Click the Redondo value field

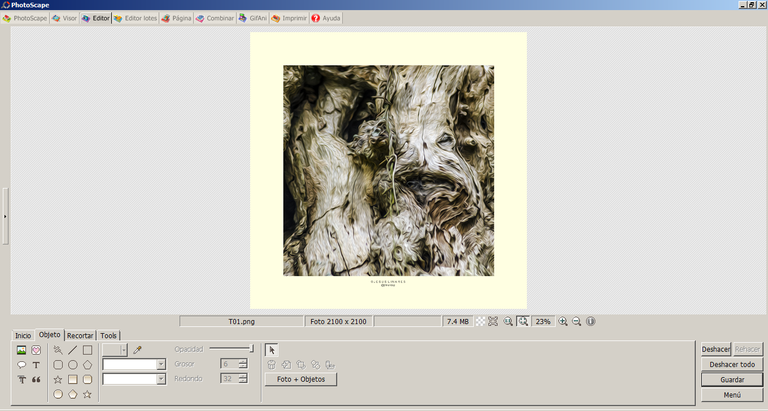[x=229, y=378]
